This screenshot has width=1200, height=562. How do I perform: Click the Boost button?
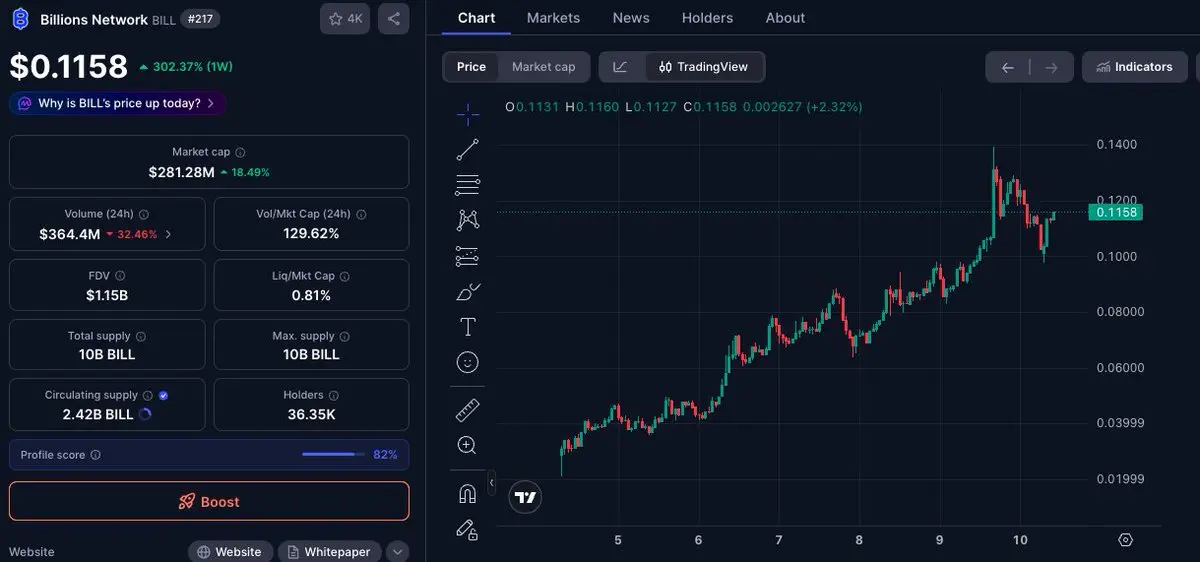(209, 501)
